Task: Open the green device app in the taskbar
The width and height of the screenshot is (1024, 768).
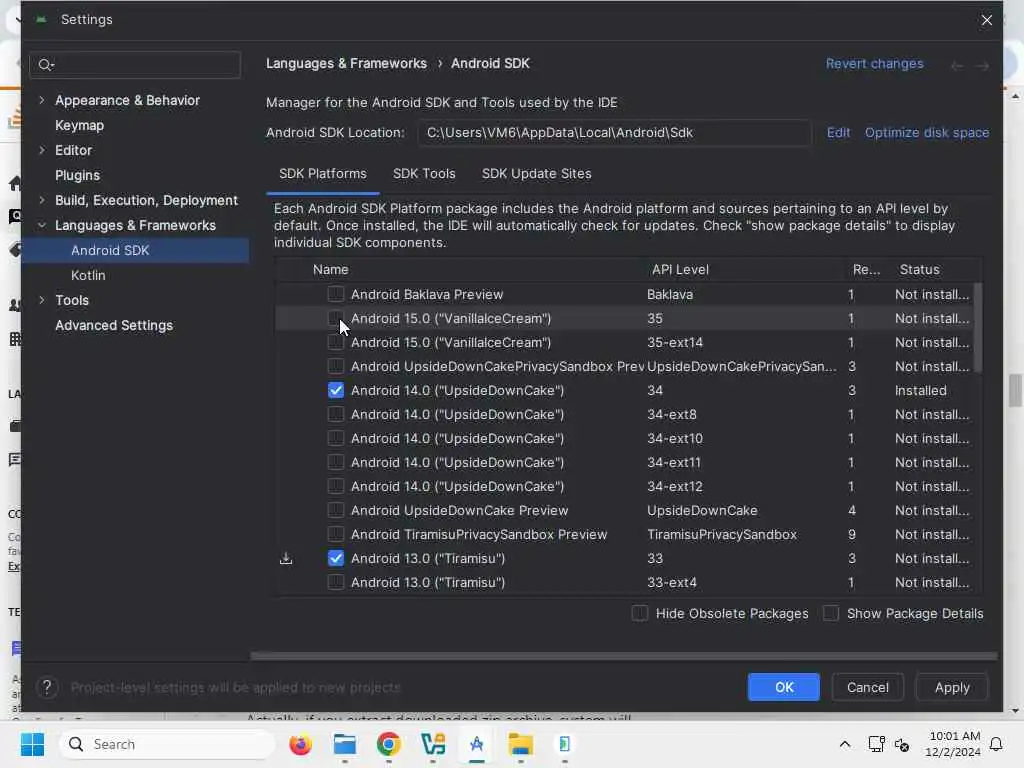Action: point(565,744)
